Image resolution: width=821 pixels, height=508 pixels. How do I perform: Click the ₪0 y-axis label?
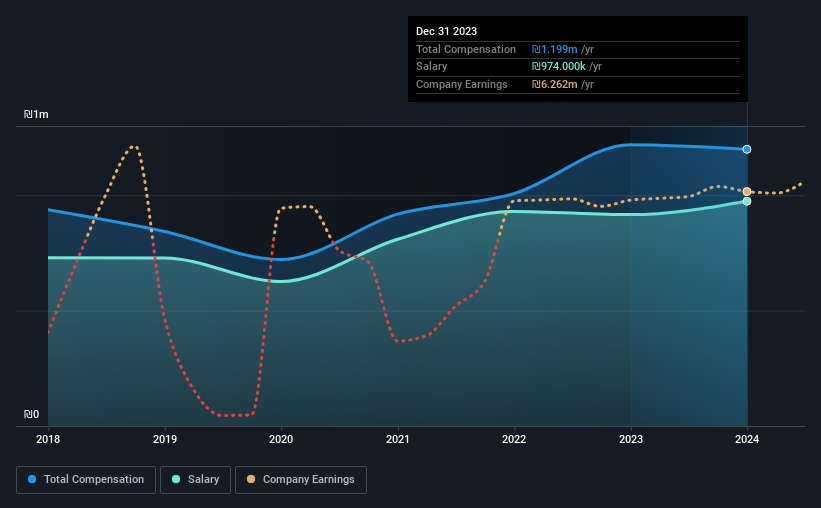coord(31,414)
